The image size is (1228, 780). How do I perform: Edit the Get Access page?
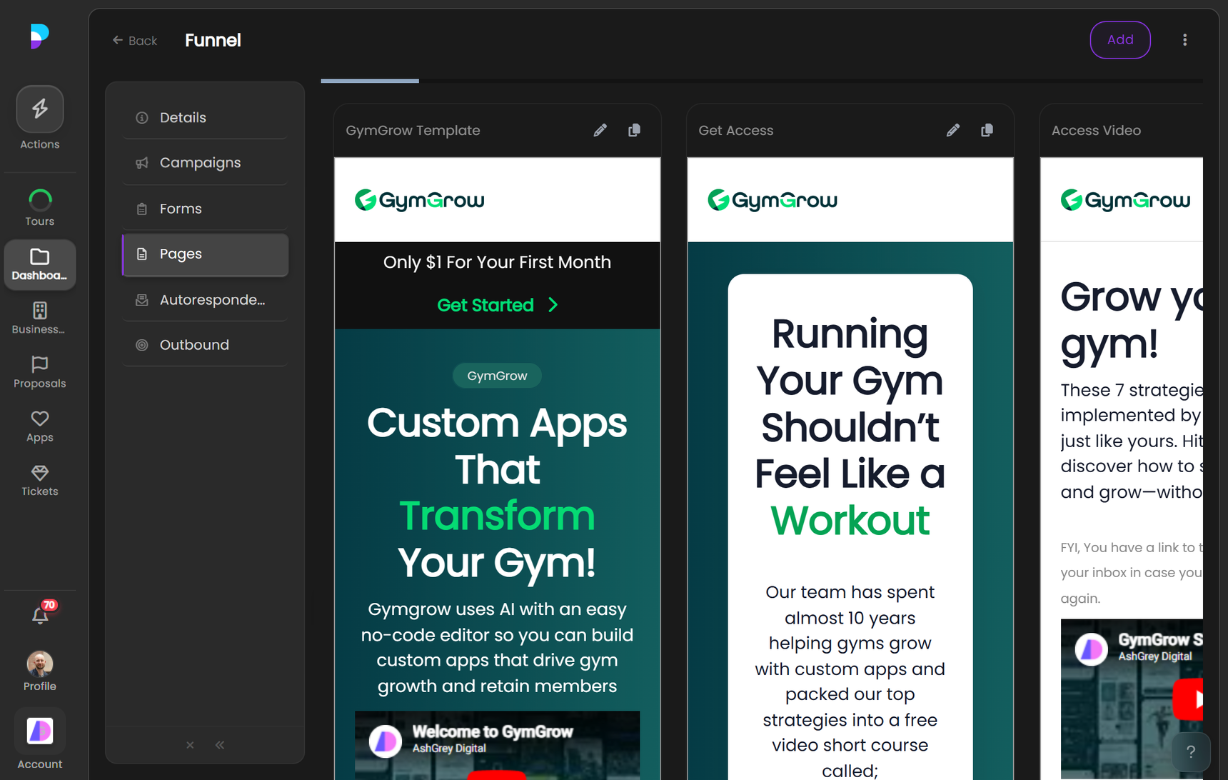[953, 130]
